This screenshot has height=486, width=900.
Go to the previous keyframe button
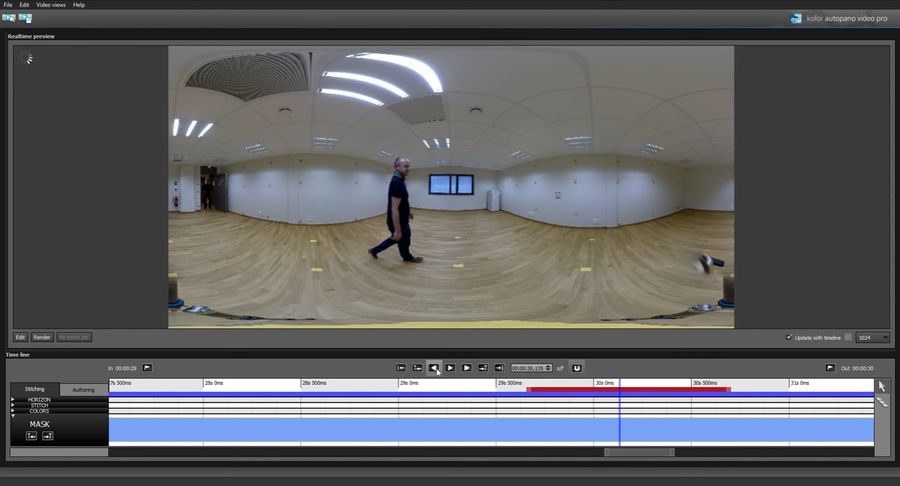[x=417, y=368]
